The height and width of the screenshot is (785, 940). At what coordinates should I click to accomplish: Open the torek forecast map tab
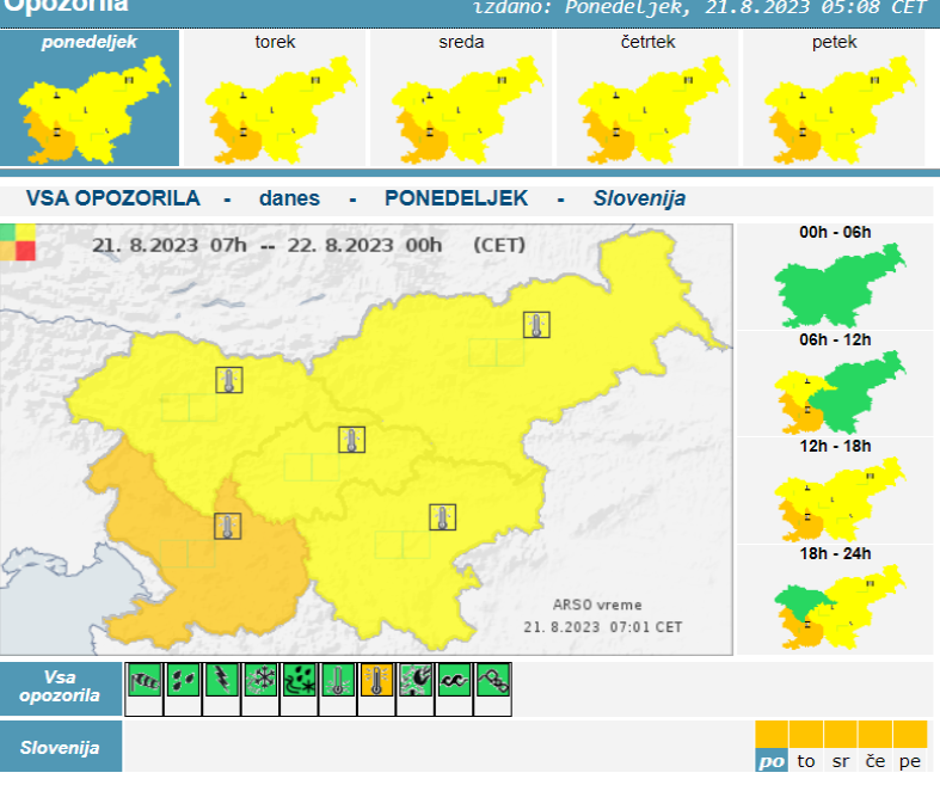tap(275, 98)
